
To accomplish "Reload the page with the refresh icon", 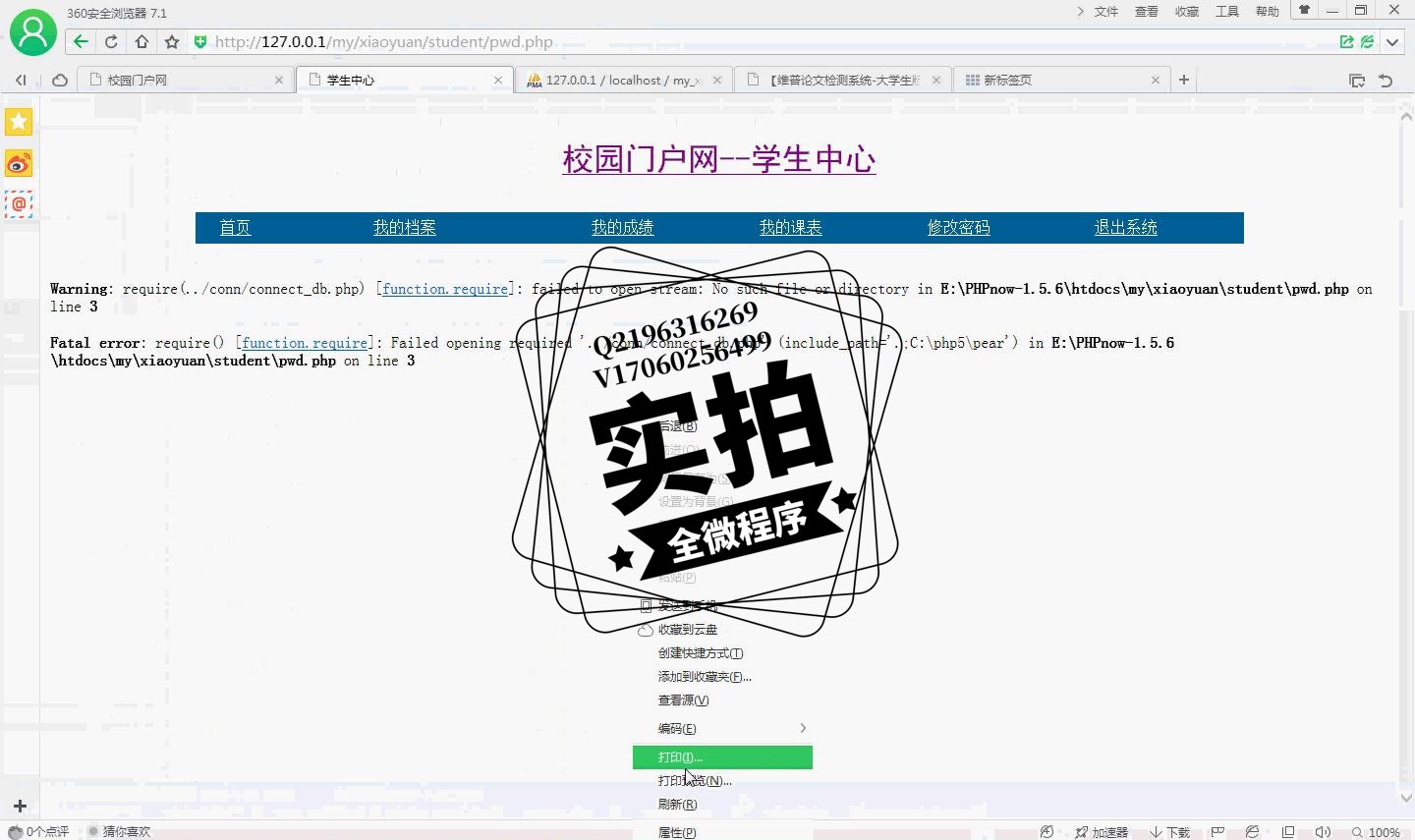I will click(x=111, y=41).
